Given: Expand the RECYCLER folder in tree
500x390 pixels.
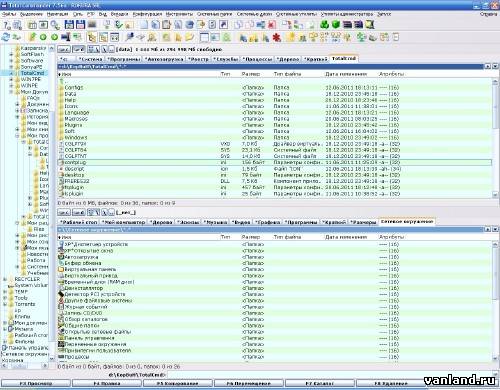Looking at the screenshot, I should click(5, 279).
